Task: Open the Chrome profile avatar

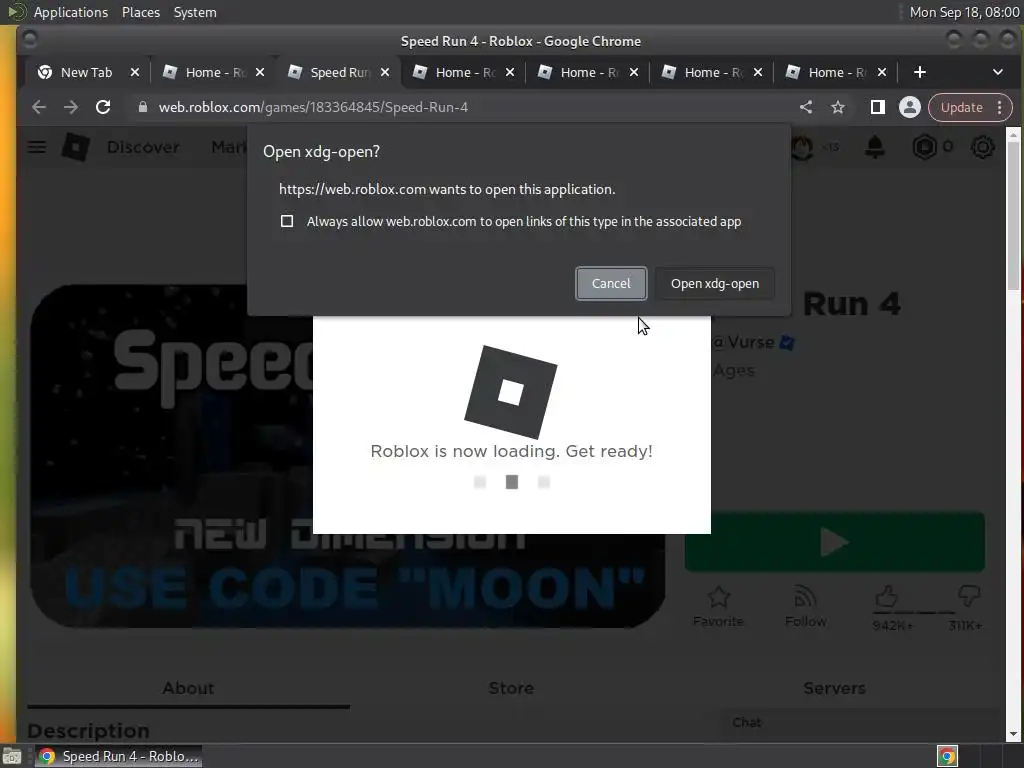Action: coord(909,107)
